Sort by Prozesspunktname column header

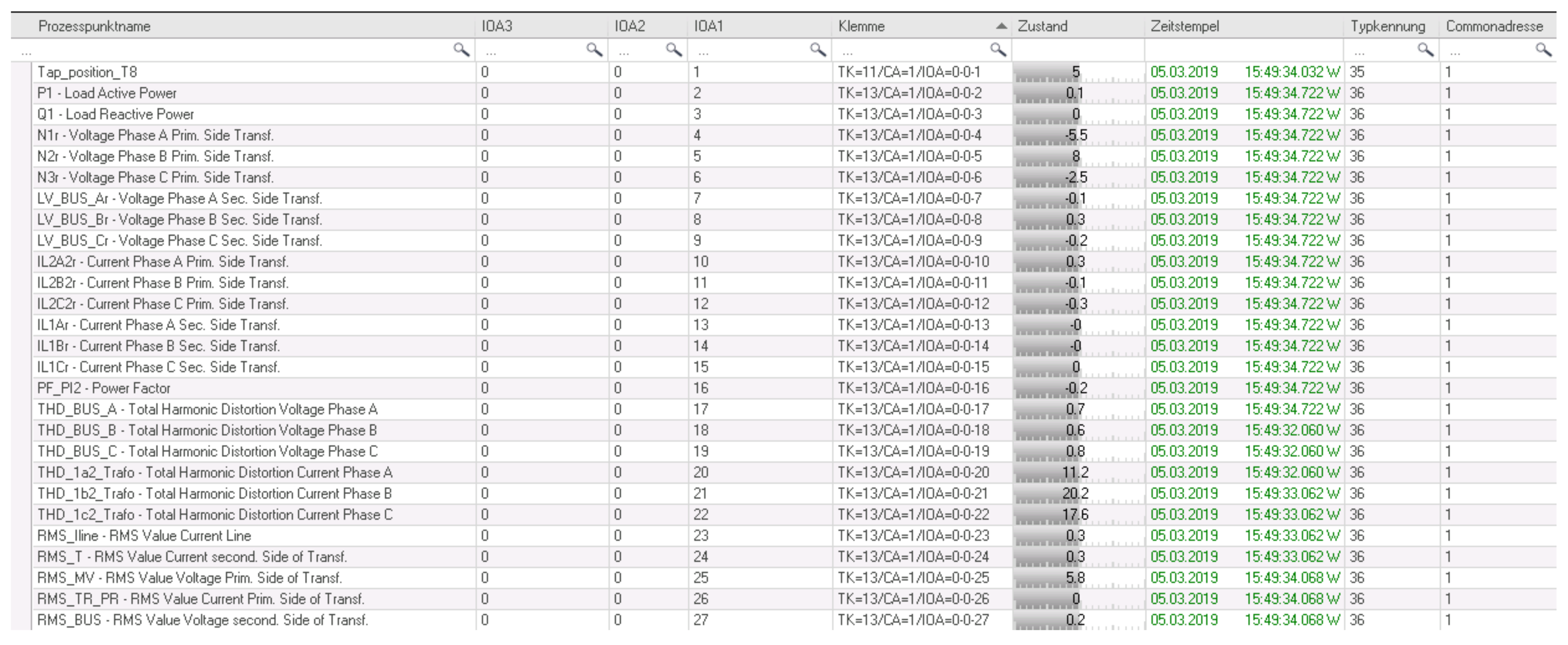pos(94,26)
